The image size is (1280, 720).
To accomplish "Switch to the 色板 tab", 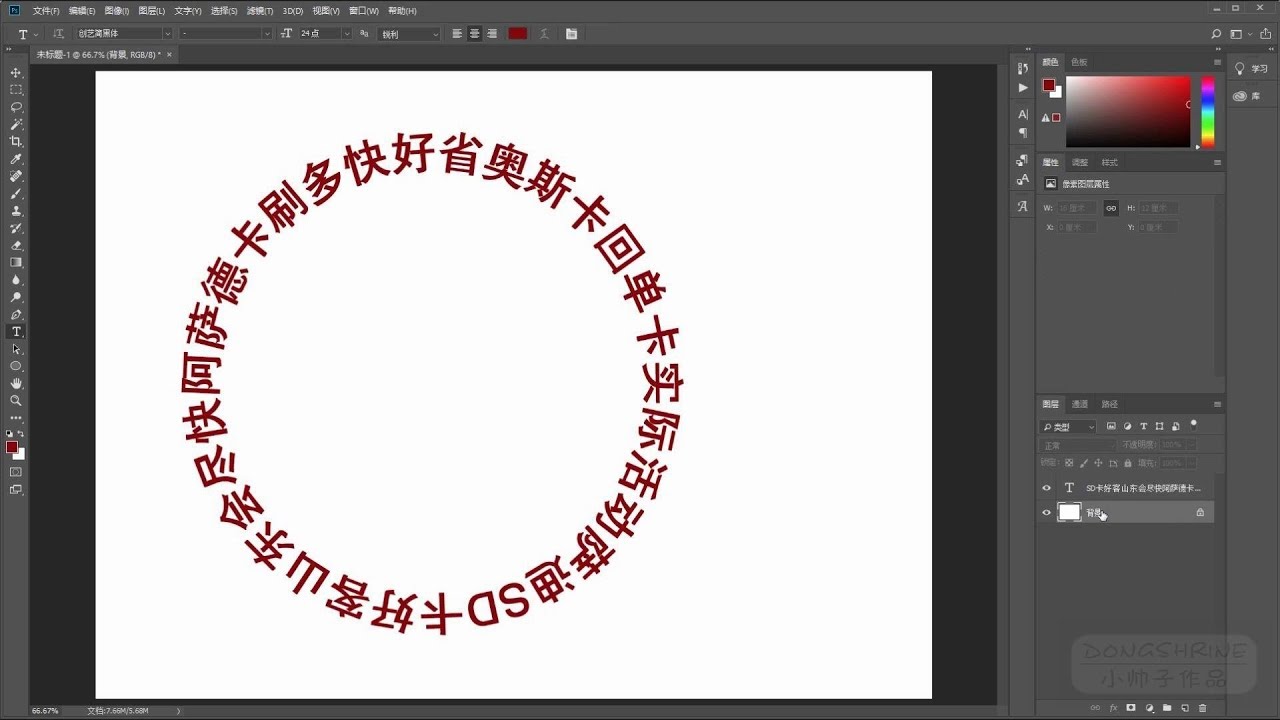I will coord(1079,62).
